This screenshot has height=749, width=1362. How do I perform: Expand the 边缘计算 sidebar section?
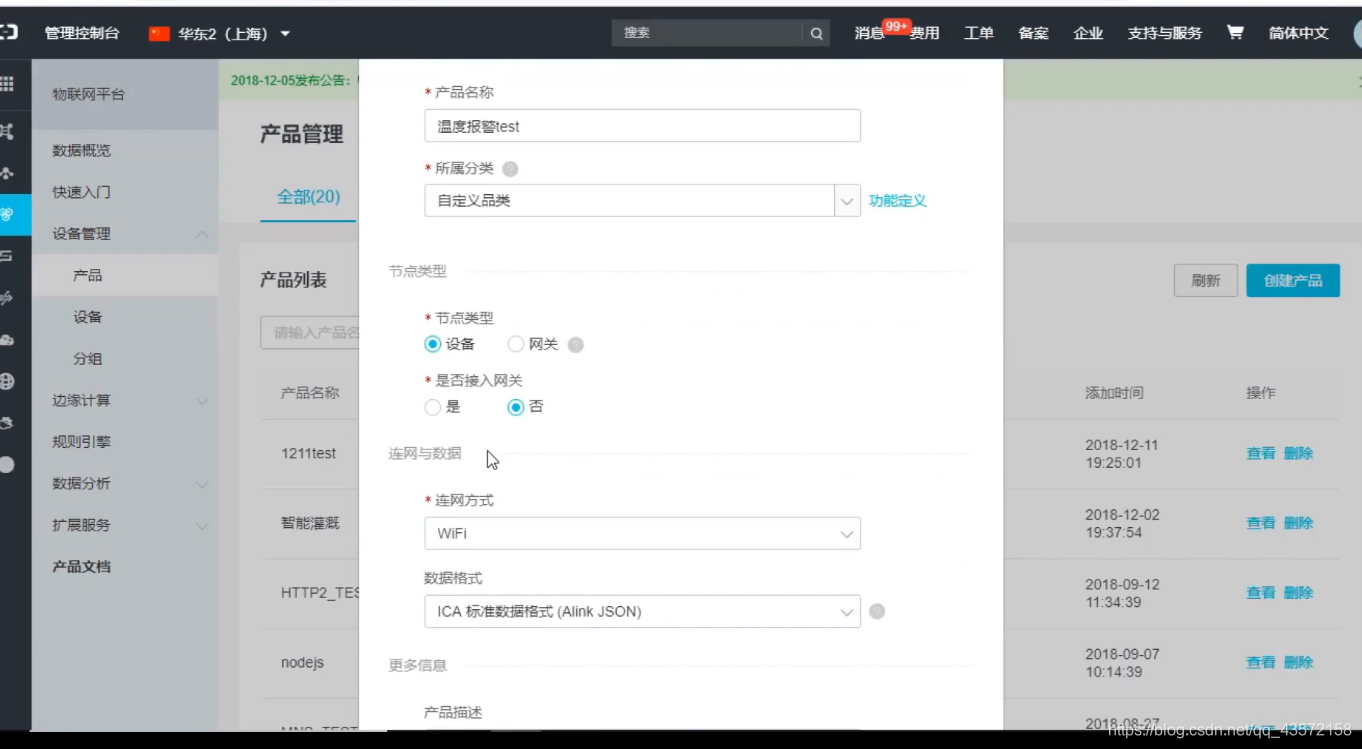[x=202, y=401]
